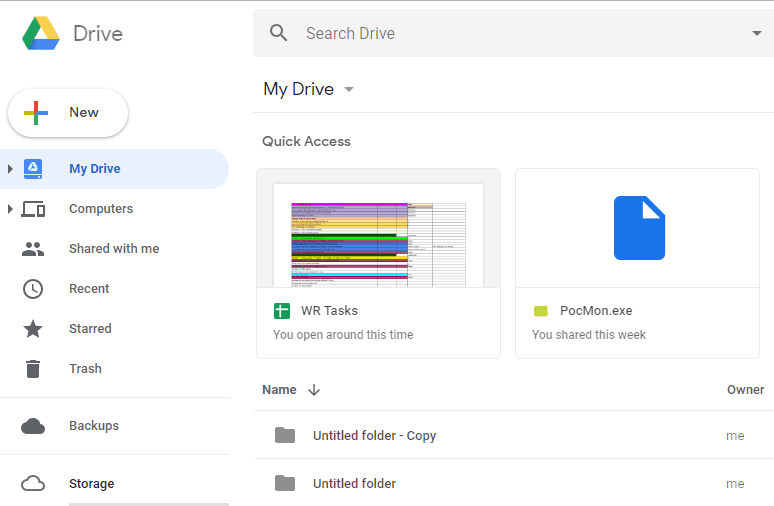Click the My Drive sidebar icon
Image resolution: width=774 pixels, height=506 pixels.
click(x=33, y=169)
